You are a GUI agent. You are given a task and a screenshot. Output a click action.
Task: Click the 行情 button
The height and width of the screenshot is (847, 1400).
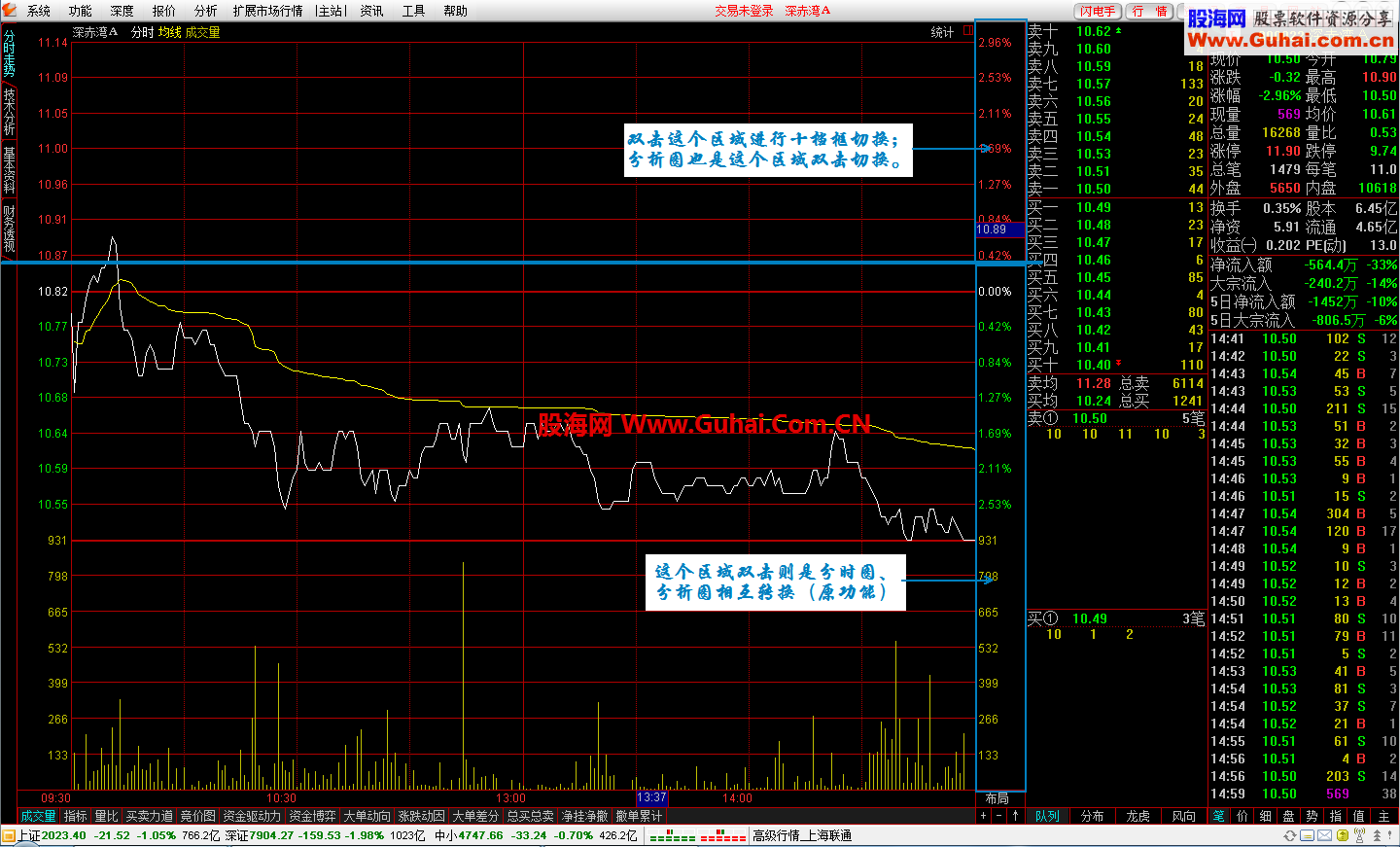[x=1150, y=11]
